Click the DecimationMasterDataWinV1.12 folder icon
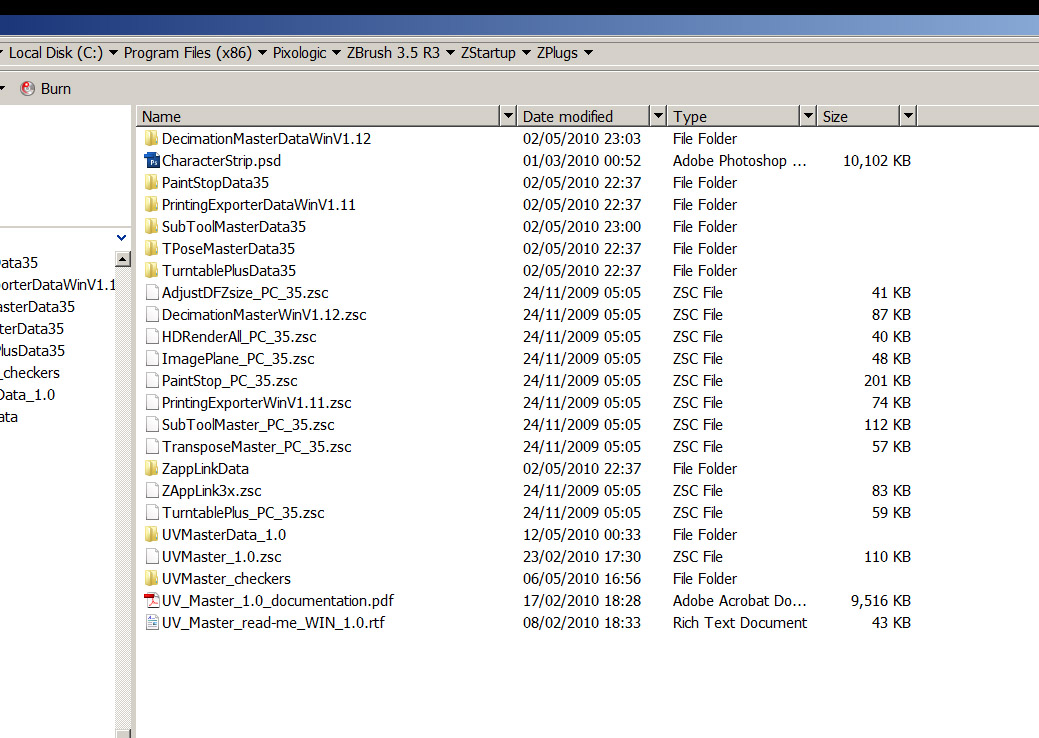 pos(151,138)
